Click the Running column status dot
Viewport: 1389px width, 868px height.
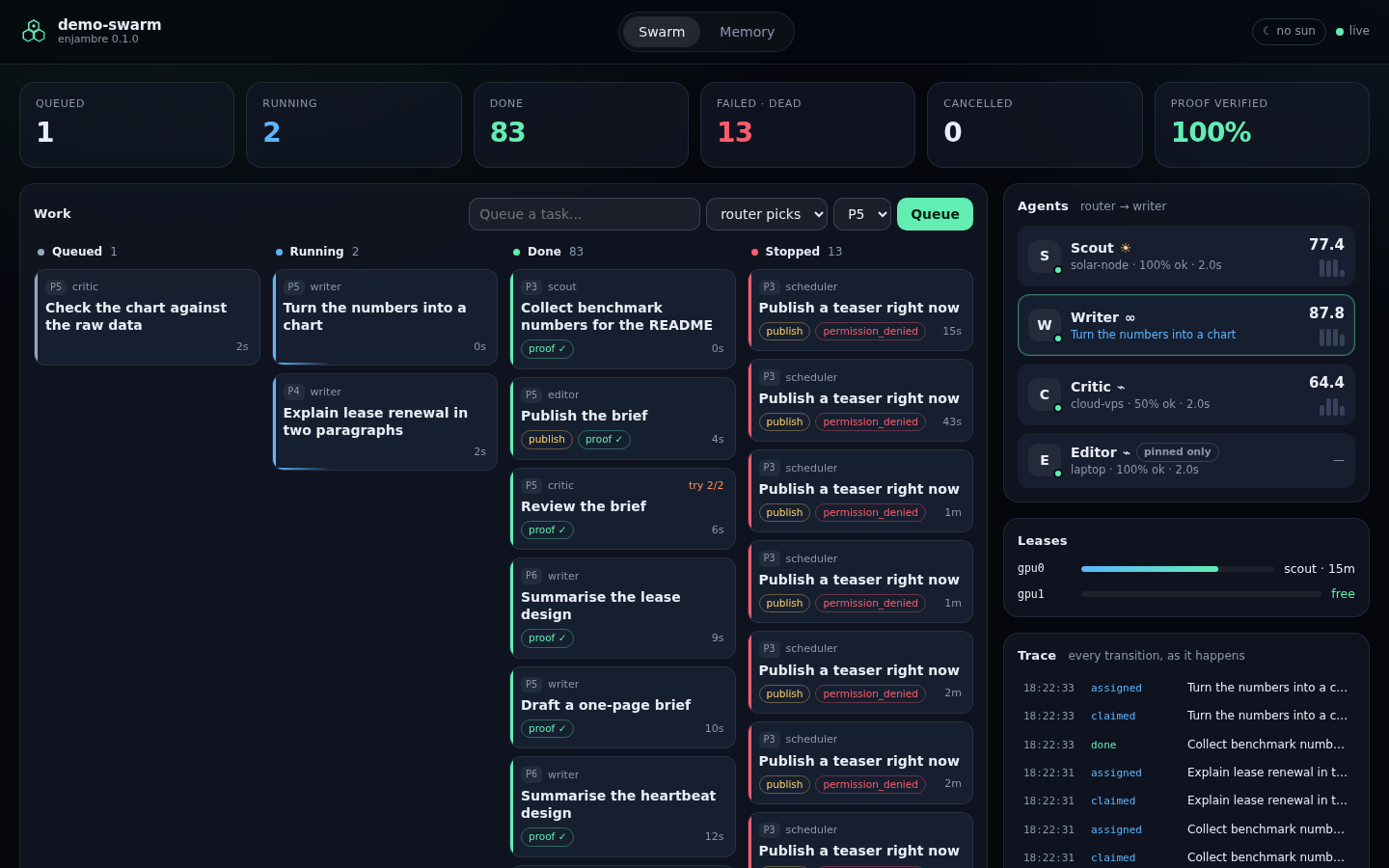pos(279,252)
